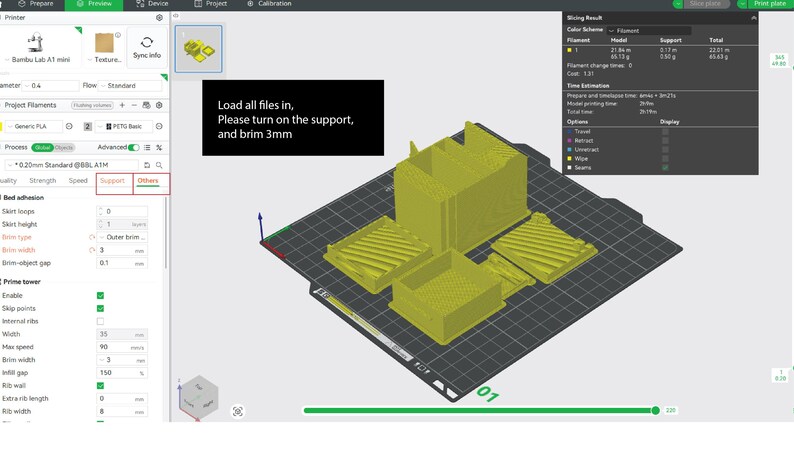Click the Sync info icon
The width and height of the screenshot is (794, 450).
tap(147, 43)
